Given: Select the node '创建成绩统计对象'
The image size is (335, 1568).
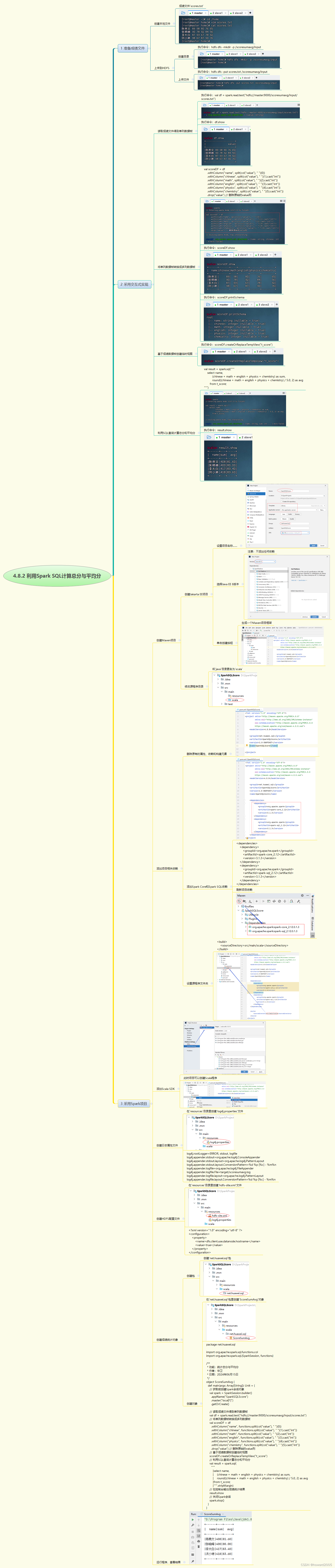Looking at the screenshot, I should (167, 1340).
